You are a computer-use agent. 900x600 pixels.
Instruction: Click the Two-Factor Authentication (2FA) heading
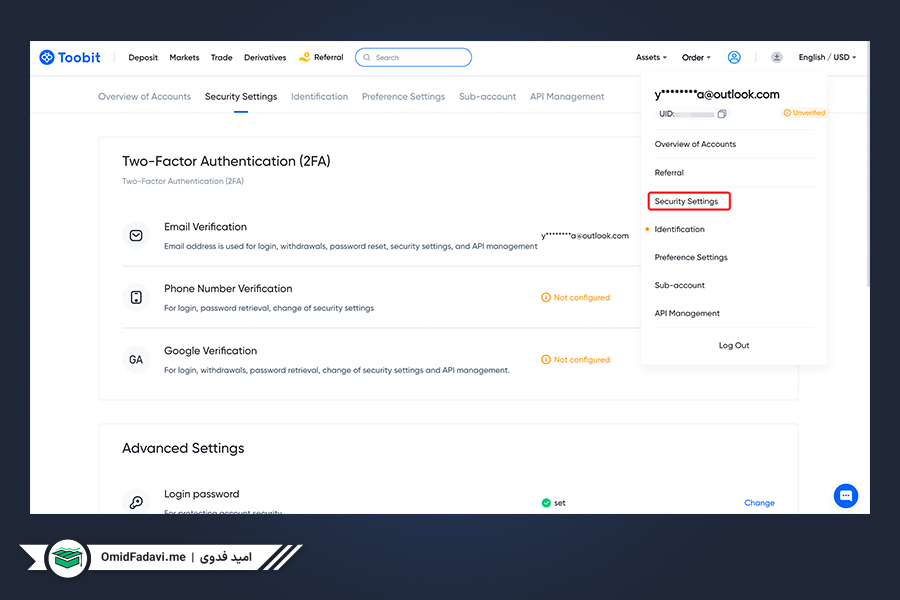[x=226, y=161]
